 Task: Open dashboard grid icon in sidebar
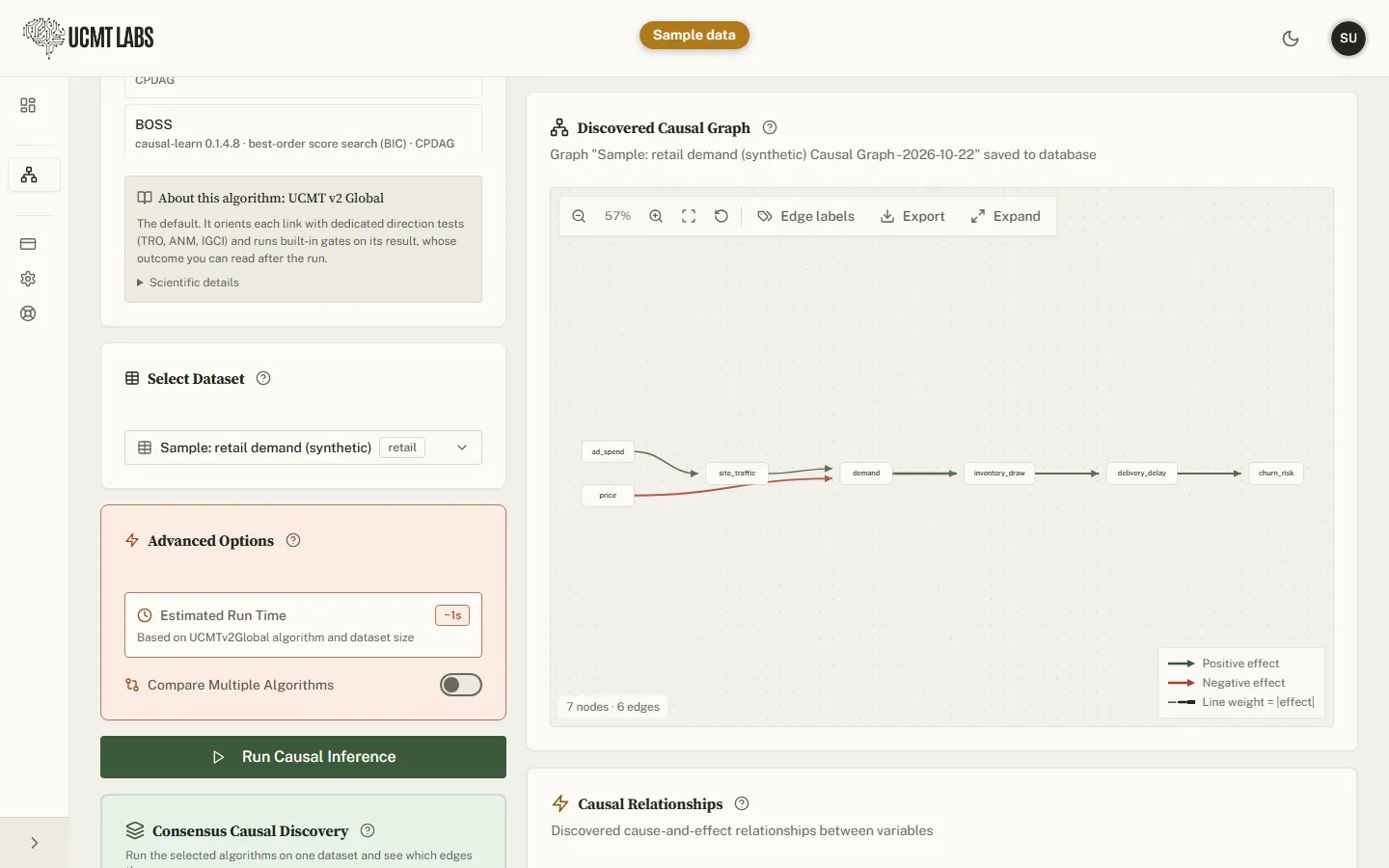coord(28,105)
